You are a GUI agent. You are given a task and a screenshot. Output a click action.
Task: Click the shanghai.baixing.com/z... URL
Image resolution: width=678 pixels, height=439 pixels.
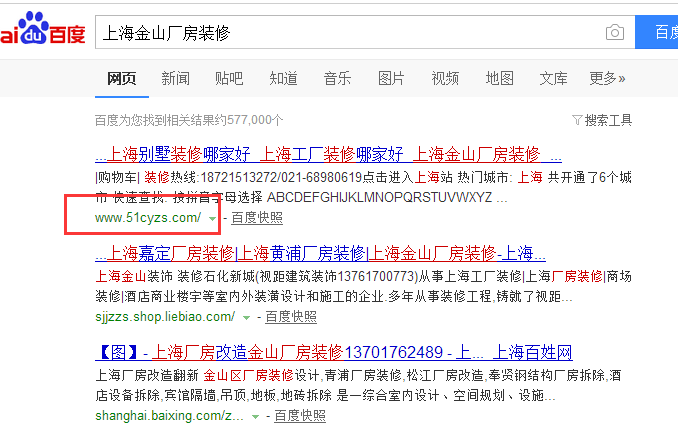click(170, 416)
